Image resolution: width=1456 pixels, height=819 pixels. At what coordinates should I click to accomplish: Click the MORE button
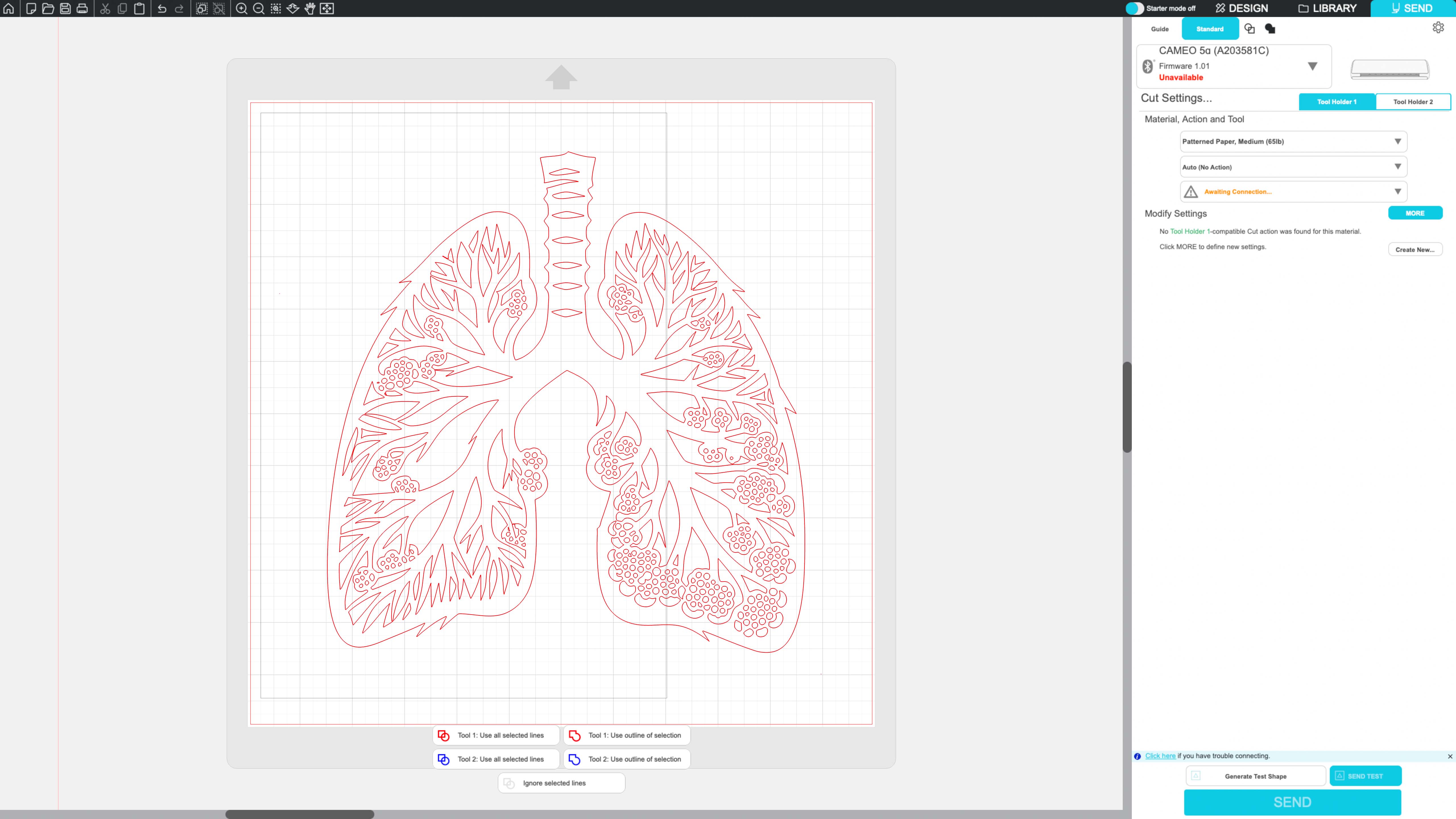coord(1415,213)
